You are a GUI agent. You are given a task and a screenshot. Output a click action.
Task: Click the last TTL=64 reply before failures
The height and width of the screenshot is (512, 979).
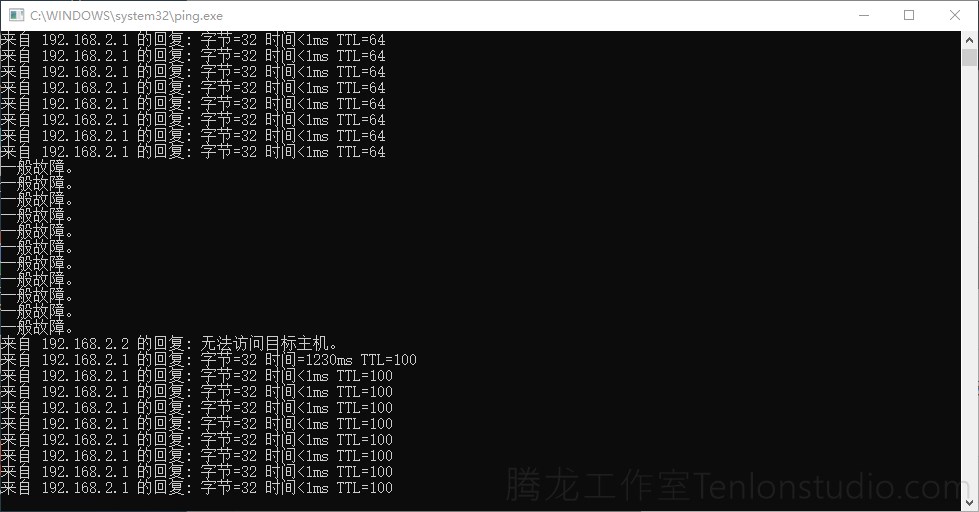tap(193, 152)
